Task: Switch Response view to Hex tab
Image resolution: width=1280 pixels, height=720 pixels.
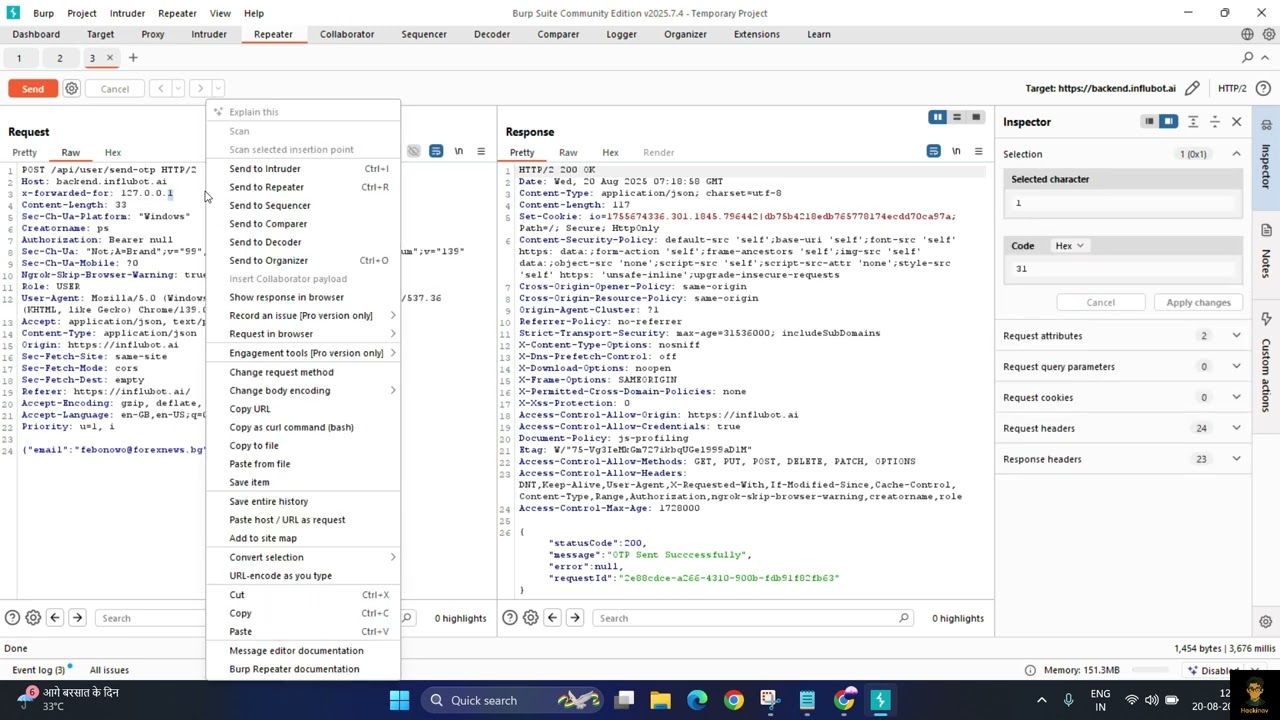Action: coord(610,152)
